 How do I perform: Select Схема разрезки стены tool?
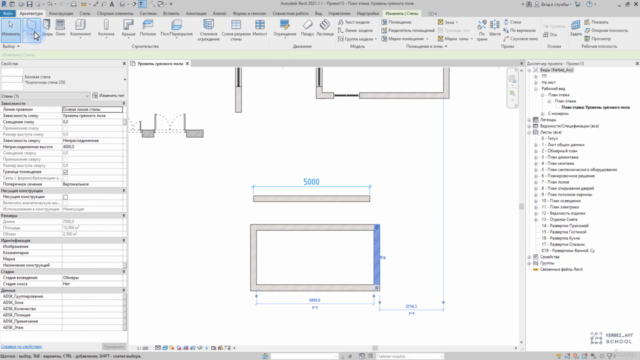click(236, 30)
